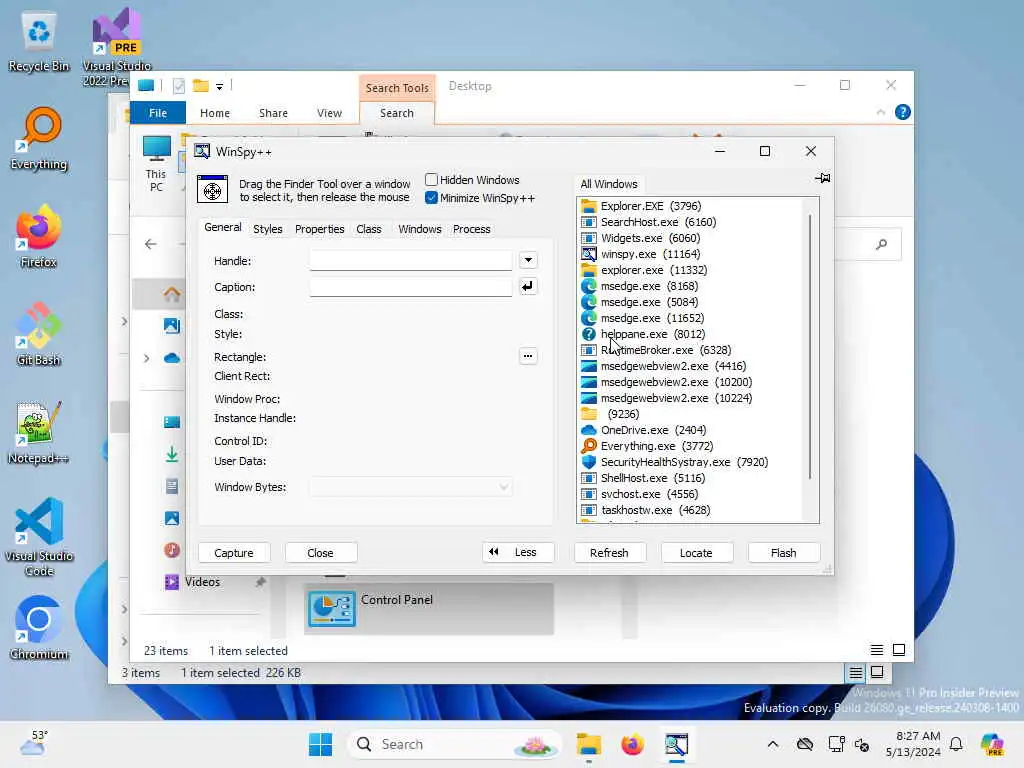Click the Locate button
1024x768 pixels.
pos(696,552)
